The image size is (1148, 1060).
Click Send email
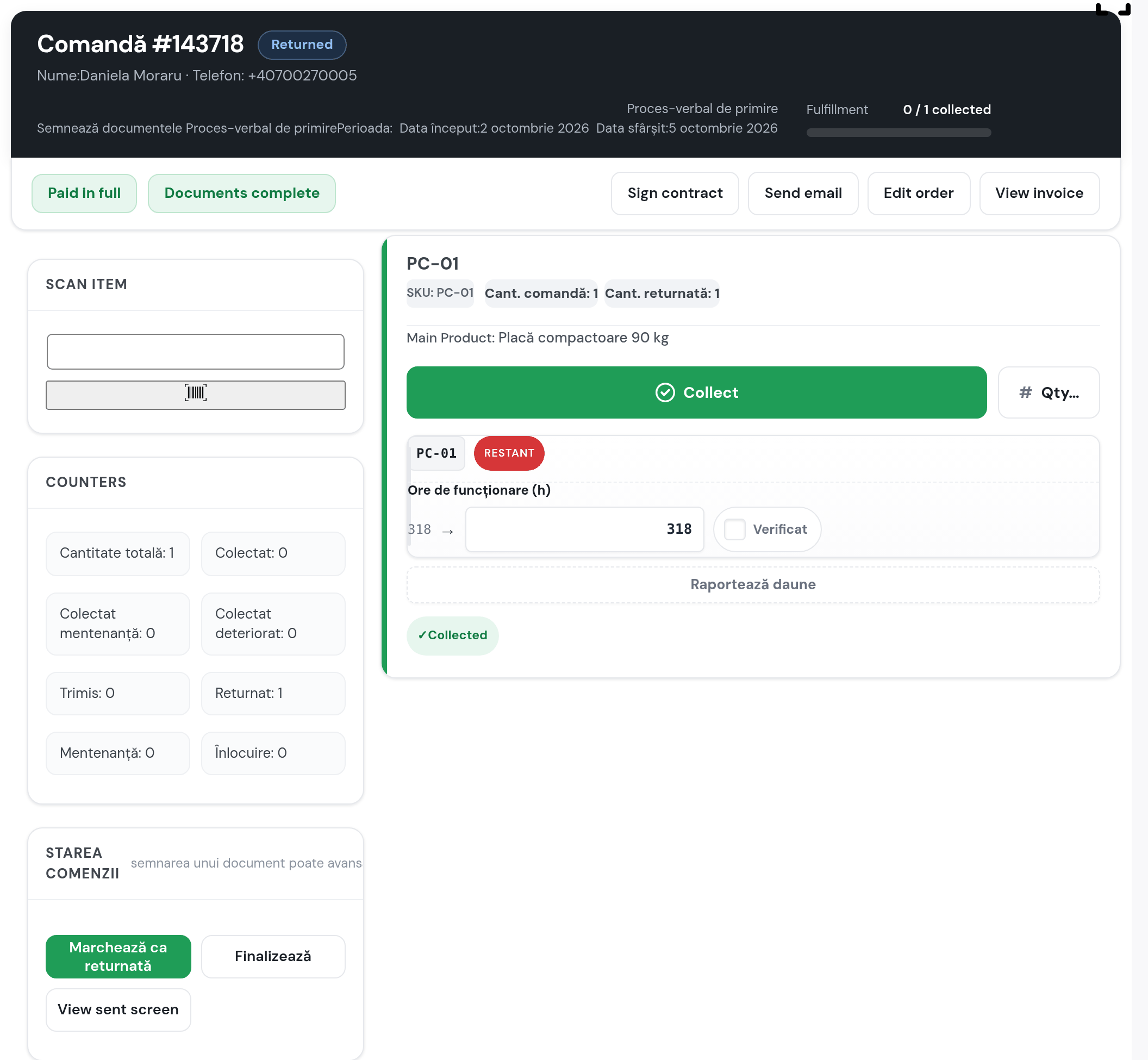[x=803, y=194]
